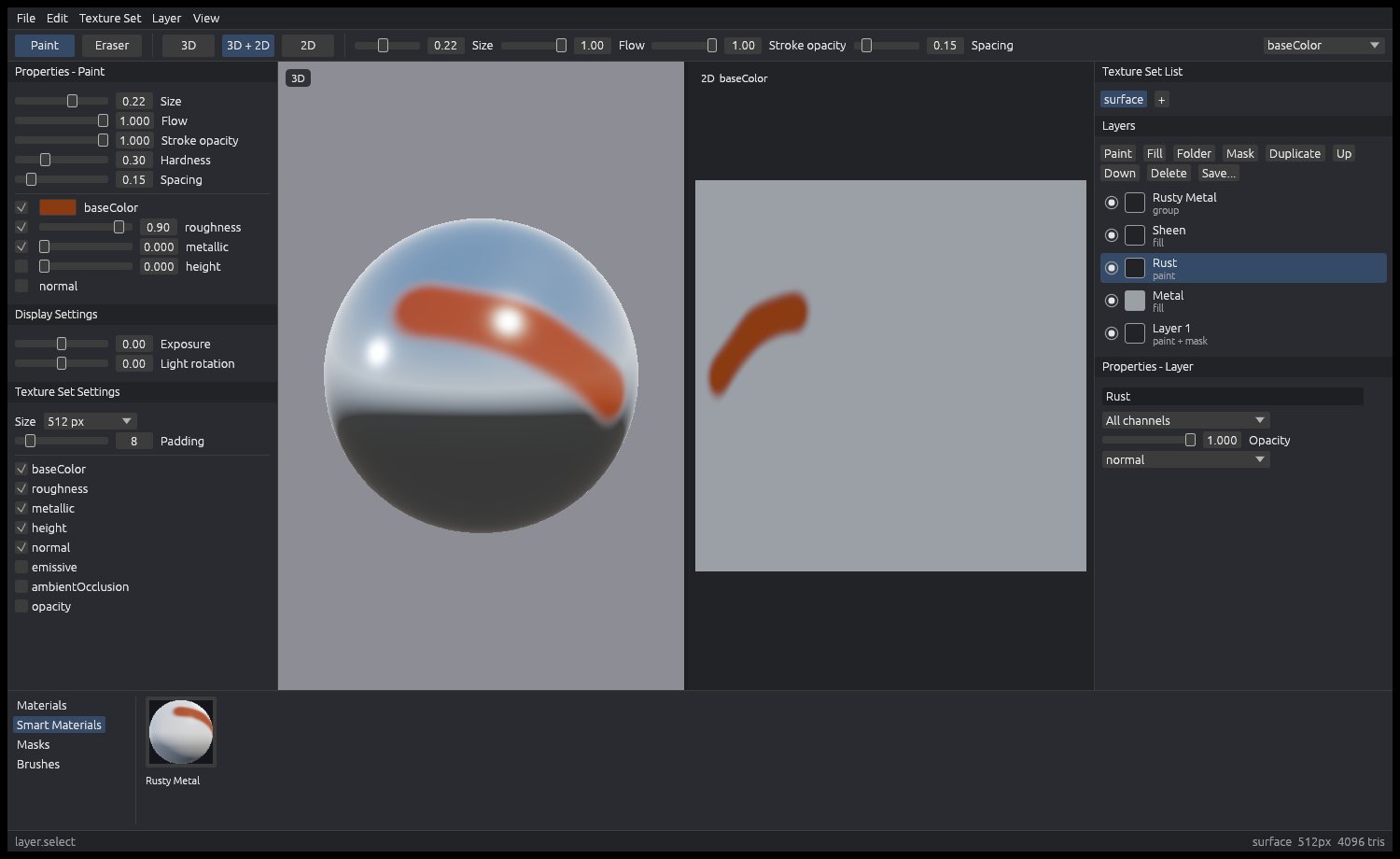Uncheck the metallic texture set channel

(21, 508)
